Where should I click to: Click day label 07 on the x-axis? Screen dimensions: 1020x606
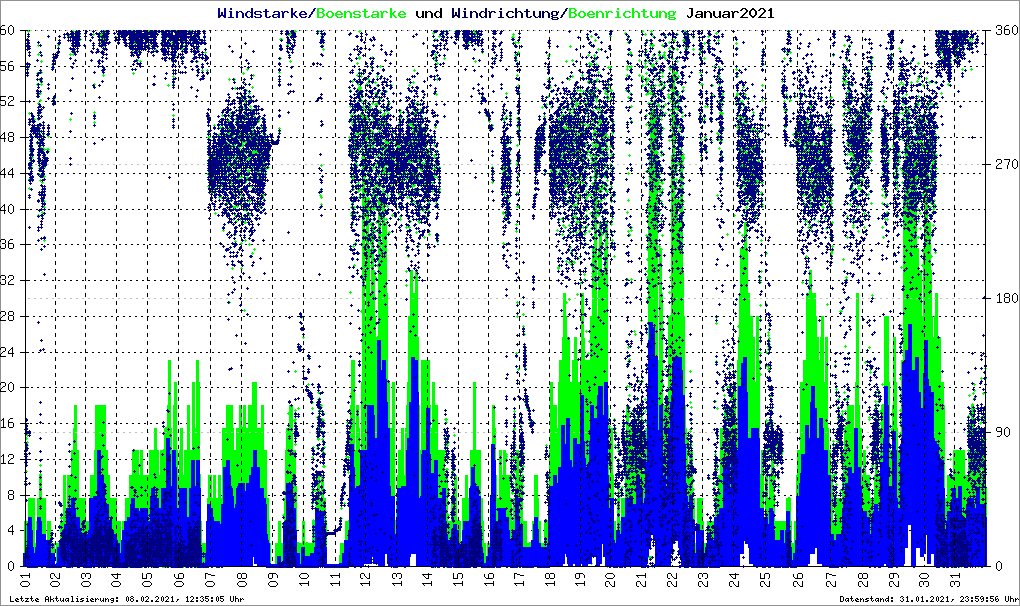pyautogui.click(x=211, y=579)
